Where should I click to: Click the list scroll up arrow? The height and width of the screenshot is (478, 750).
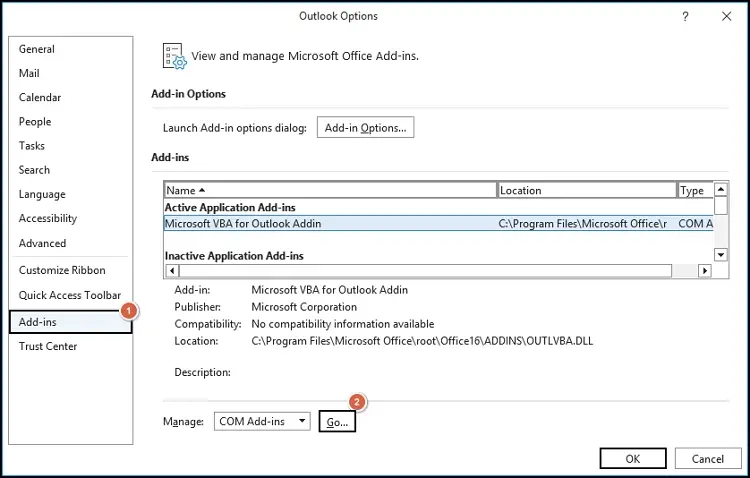[720, 189]
